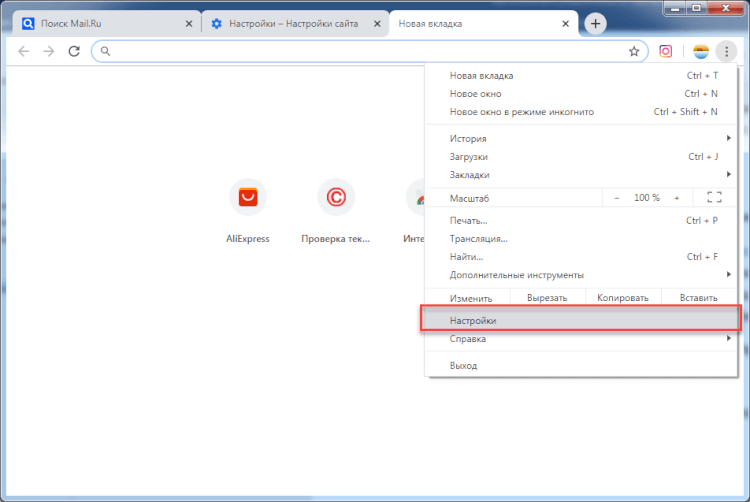Screen dimensions: 750x502
Task: Select Печать... menu item
Action: tap(581, 221)
